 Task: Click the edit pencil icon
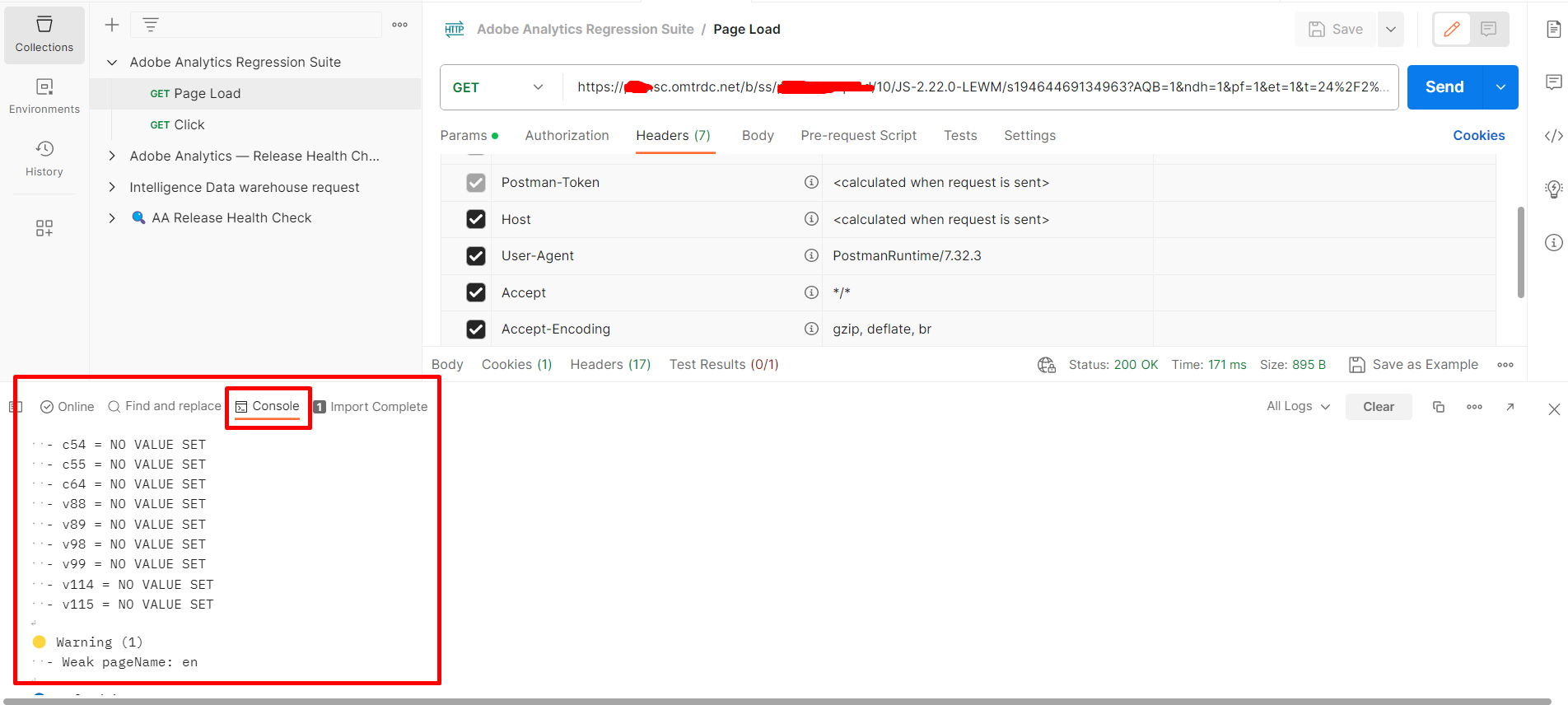tap(1452, 30)
